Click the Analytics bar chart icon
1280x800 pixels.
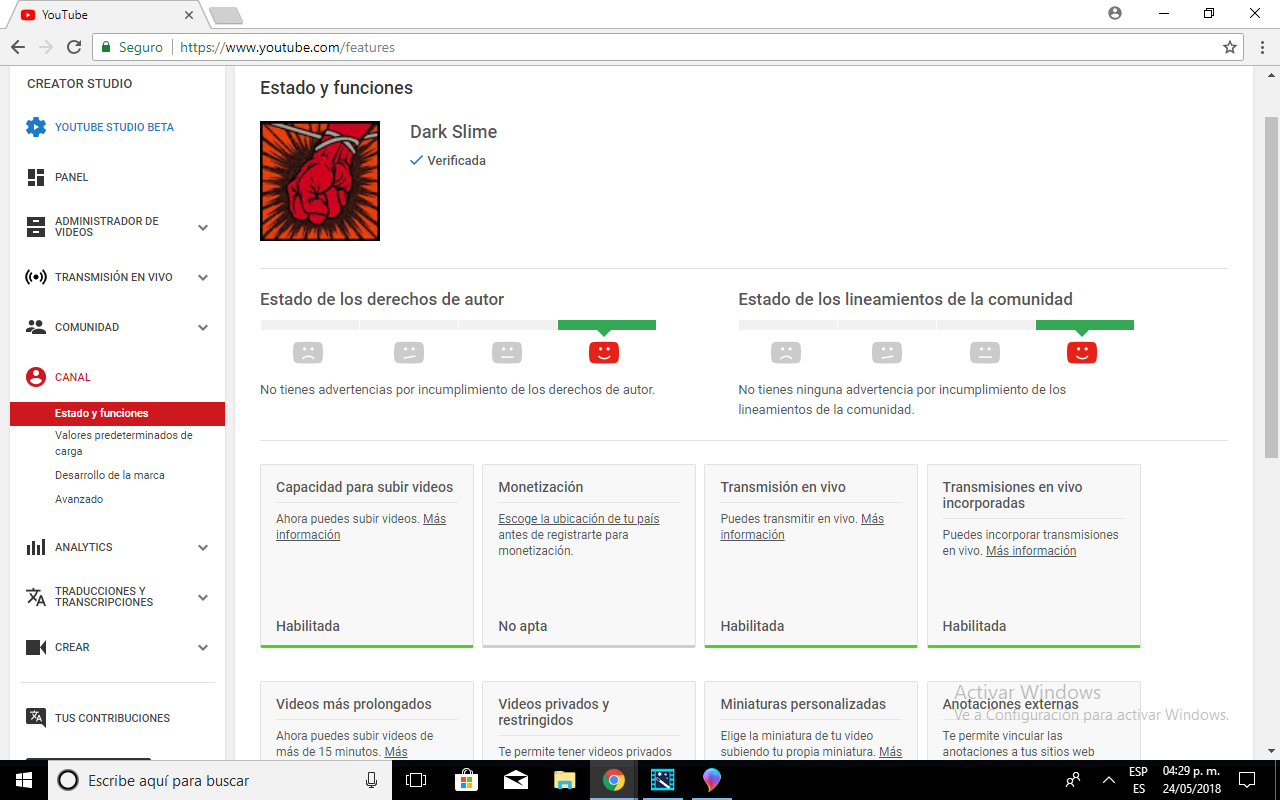[36, 547]
